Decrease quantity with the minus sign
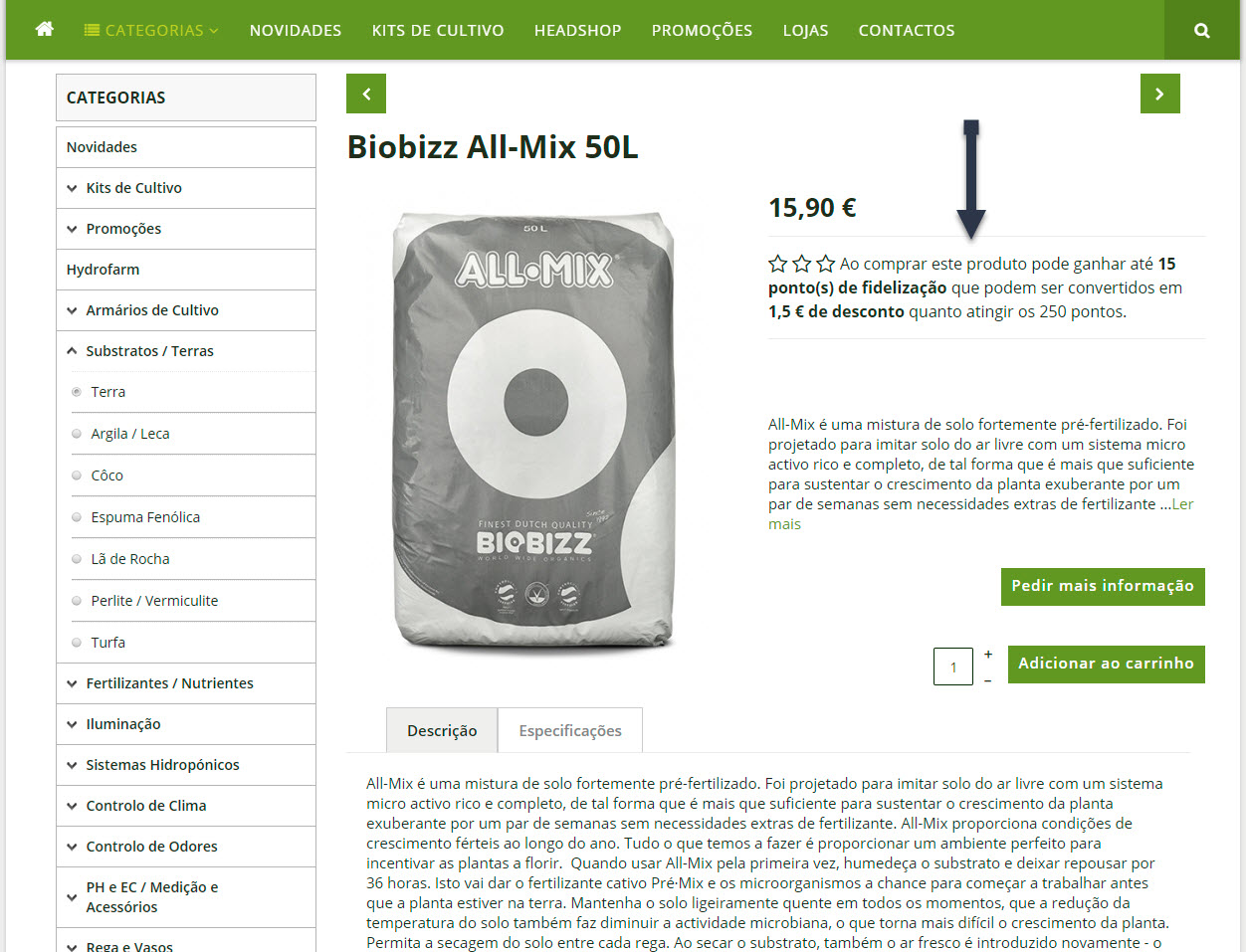Image resolution: width=1246 pixels, height=952 pixels. pyautogui.click(x=988, y=680)
